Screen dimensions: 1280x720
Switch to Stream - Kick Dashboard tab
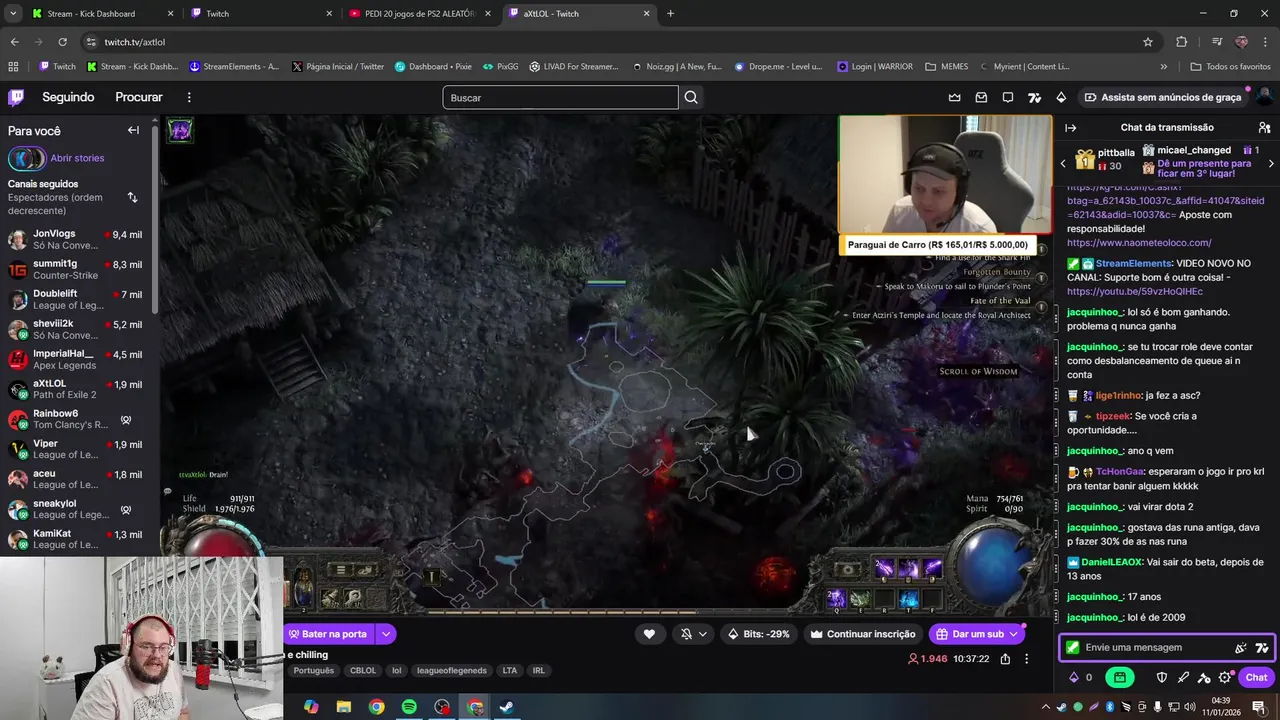click(x=102, y=14)
